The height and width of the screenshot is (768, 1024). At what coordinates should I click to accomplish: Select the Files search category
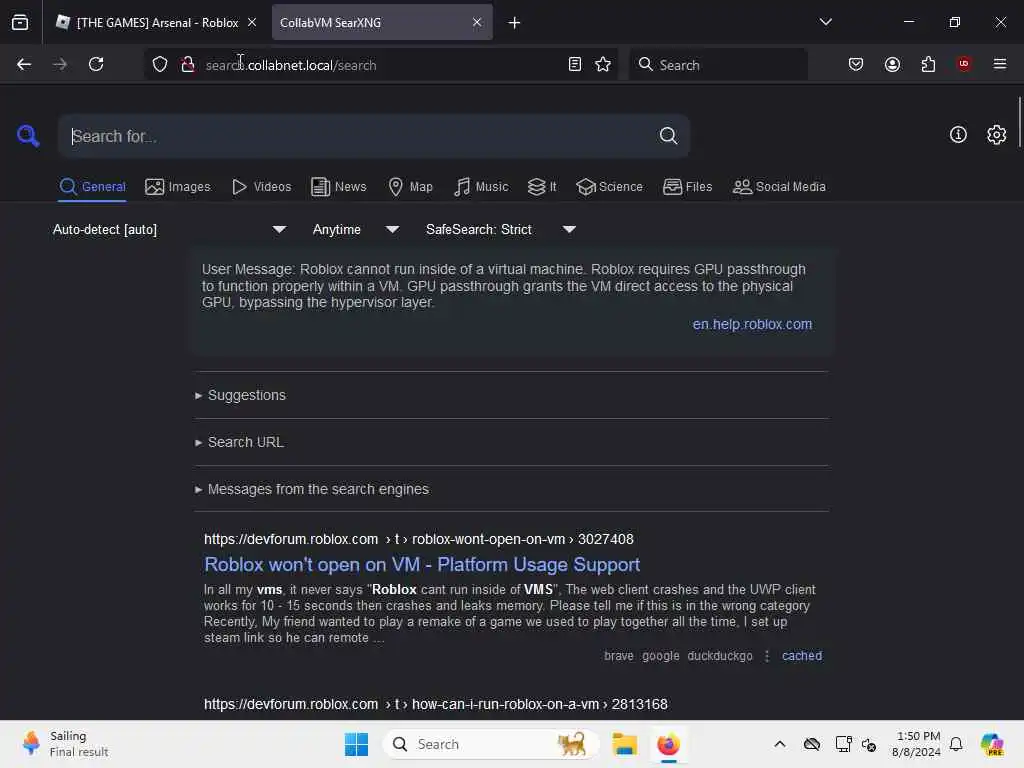(688, 187)
